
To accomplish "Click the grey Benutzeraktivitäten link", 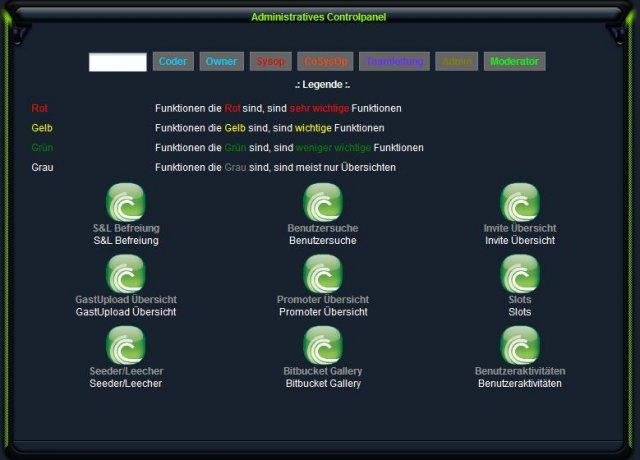I will point(520,371).
